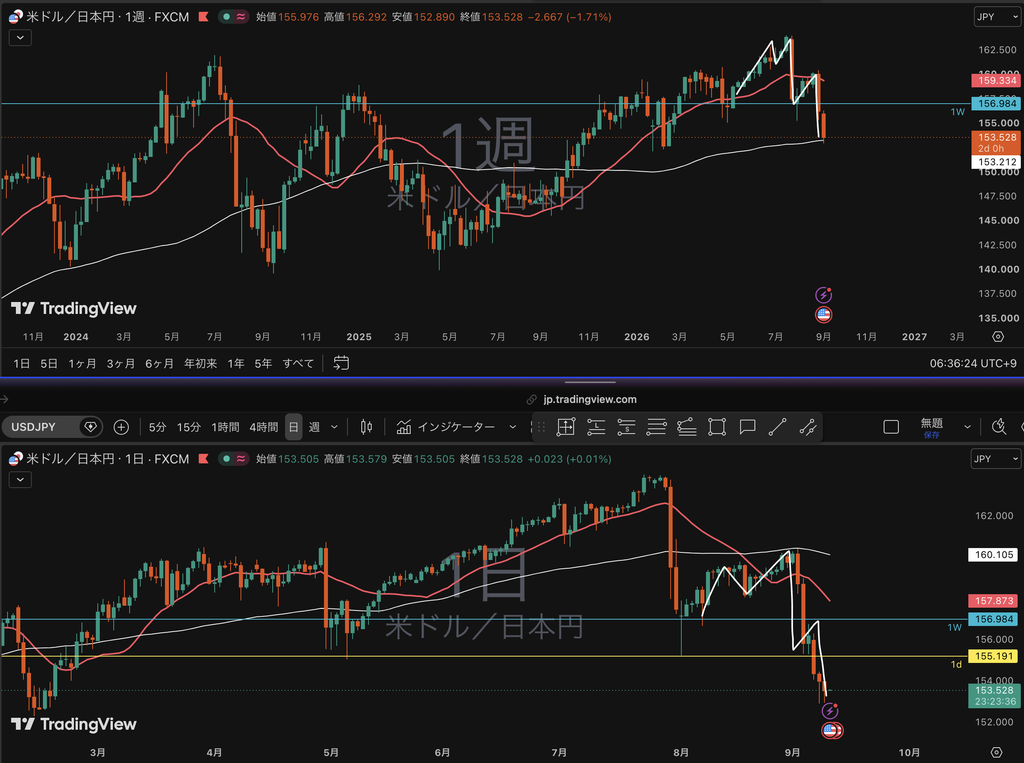Select the candlestick chart style icon
This screenshot has width=1024, height=763.
click(366, 427)
